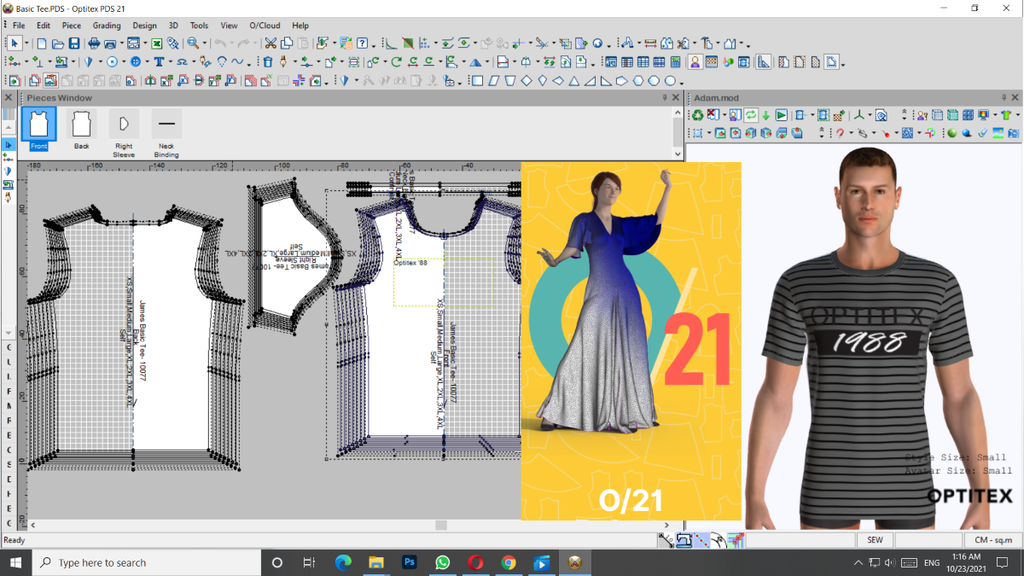
Task: Select the arrow Select tool
Action: tap(14, 44)
